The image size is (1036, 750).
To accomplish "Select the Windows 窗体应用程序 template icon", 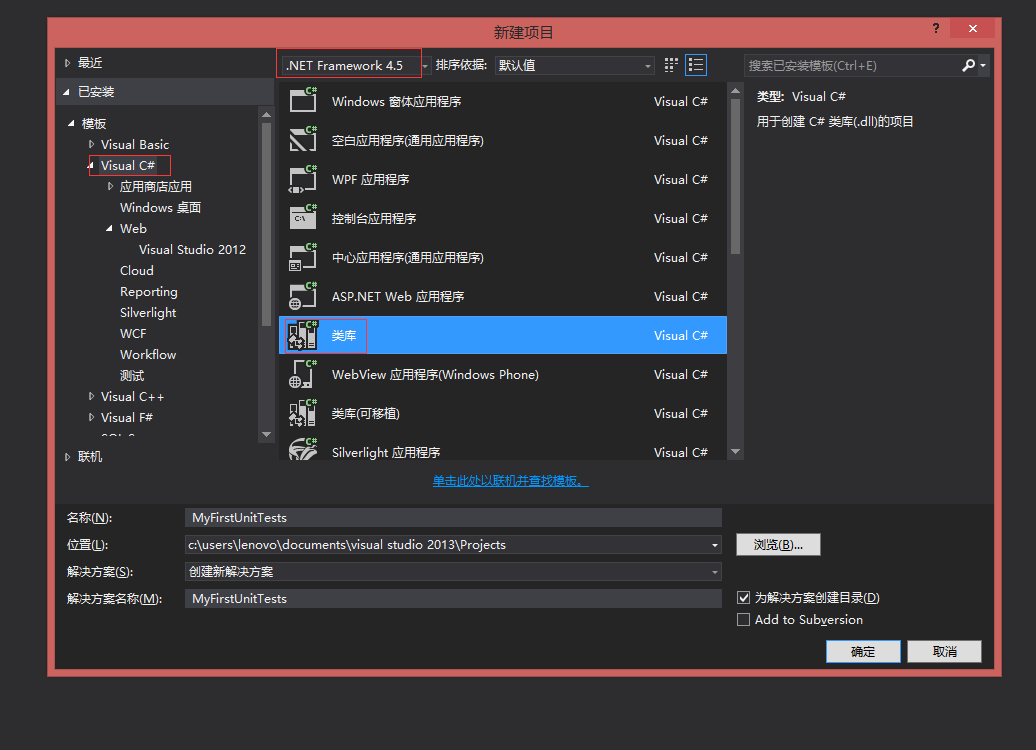I will pos(303,100).
